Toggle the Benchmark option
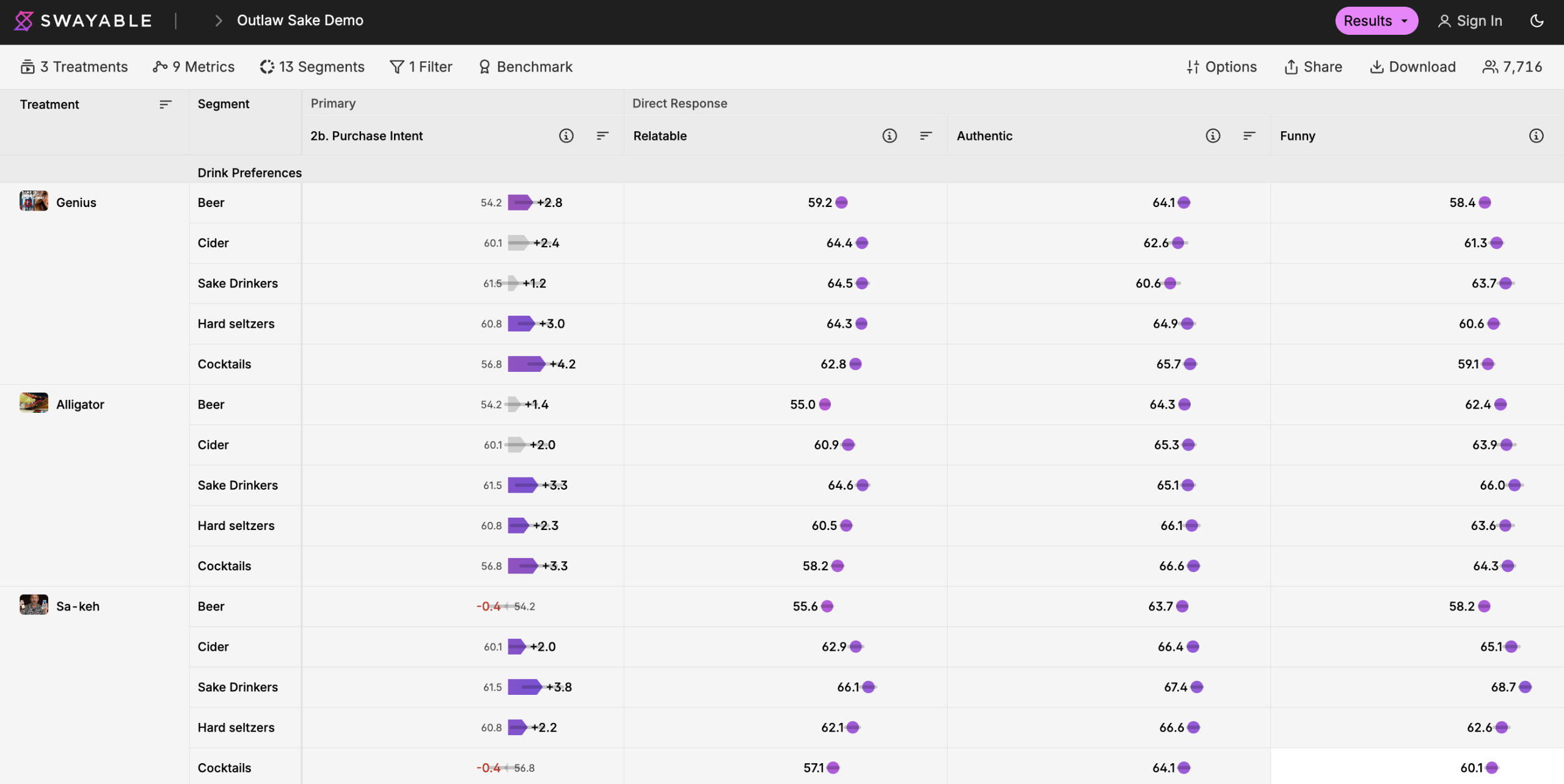 coord(525,67)
